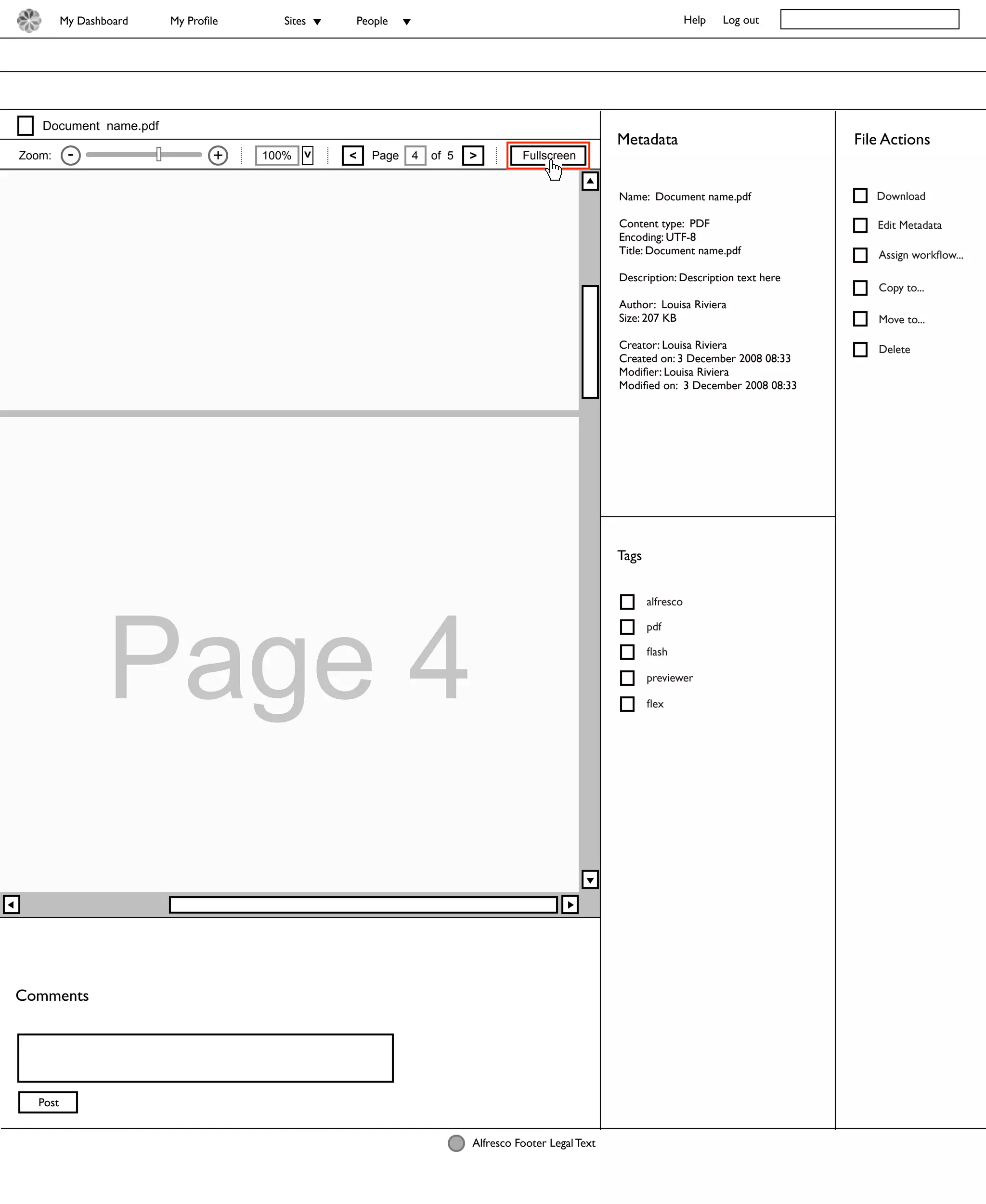The image size is (986, 1204).
Task: Click the zoom slider handle
Action: pos(159,154)
